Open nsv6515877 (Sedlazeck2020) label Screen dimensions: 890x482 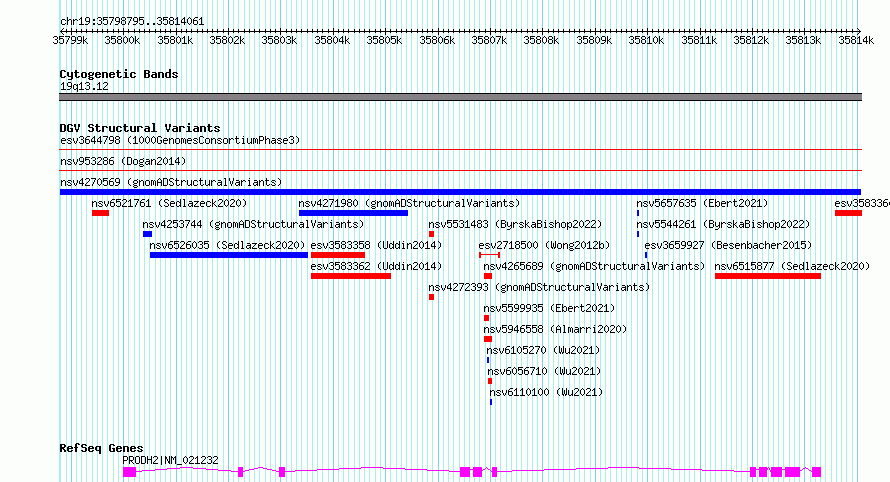coord(792,266)
